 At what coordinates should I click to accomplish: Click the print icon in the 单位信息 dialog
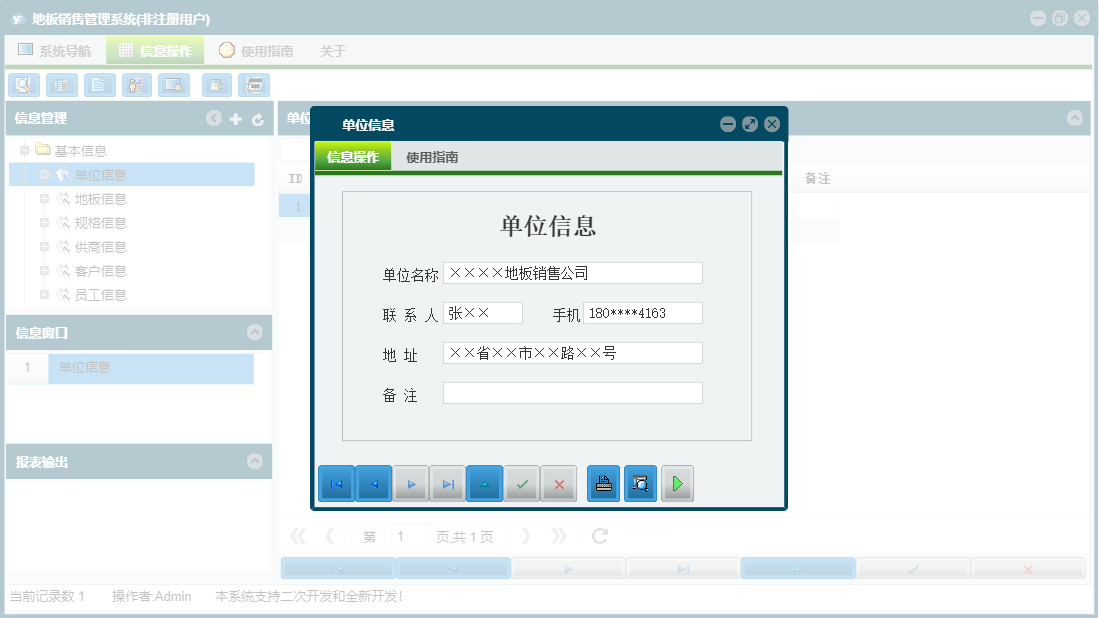point(605,483)
